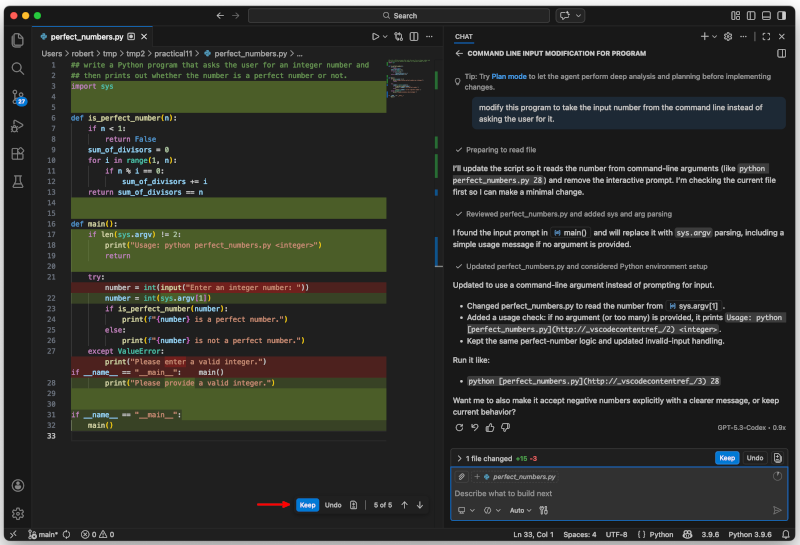This screenshot has width=800, height=545.
Task: Open the run file dropdown arrow
Action: 386,36
